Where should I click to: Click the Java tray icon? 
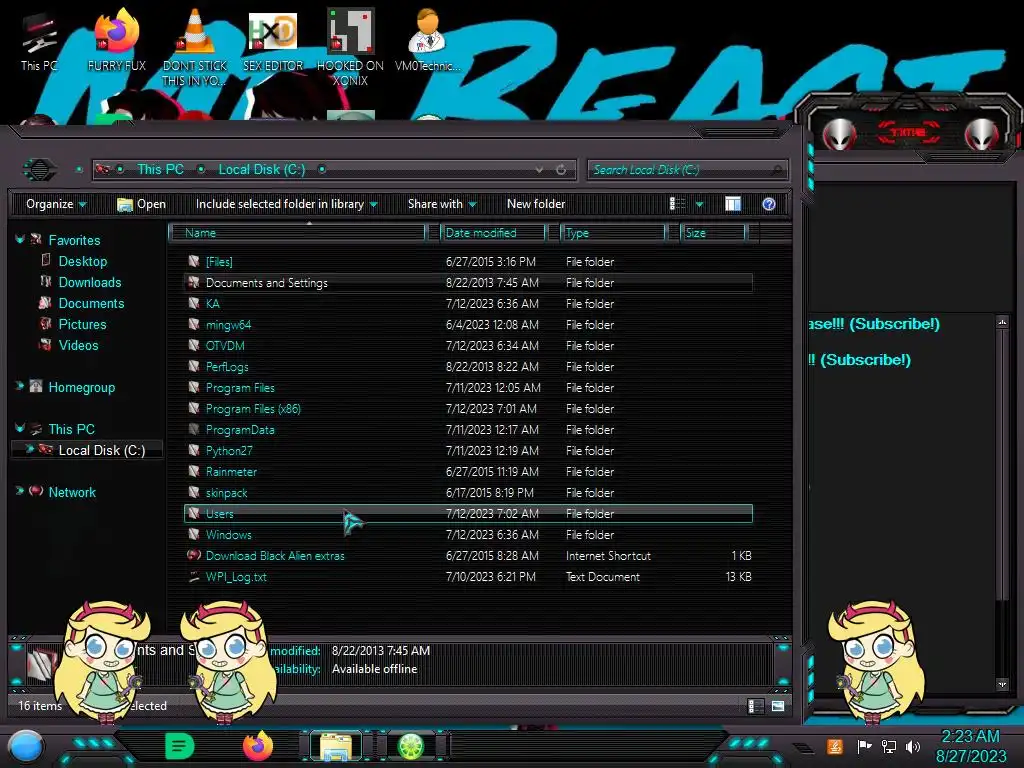[835, 746]
